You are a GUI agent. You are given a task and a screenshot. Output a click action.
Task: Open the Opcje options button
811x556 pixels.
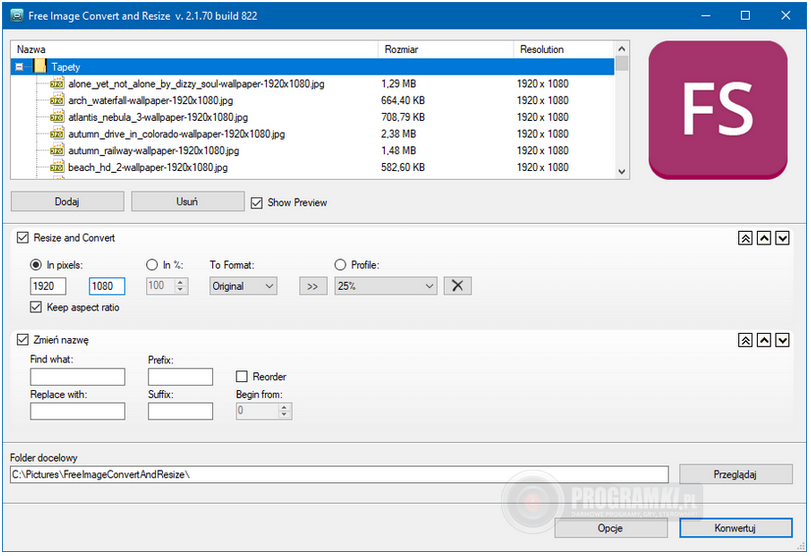(610, 528)
